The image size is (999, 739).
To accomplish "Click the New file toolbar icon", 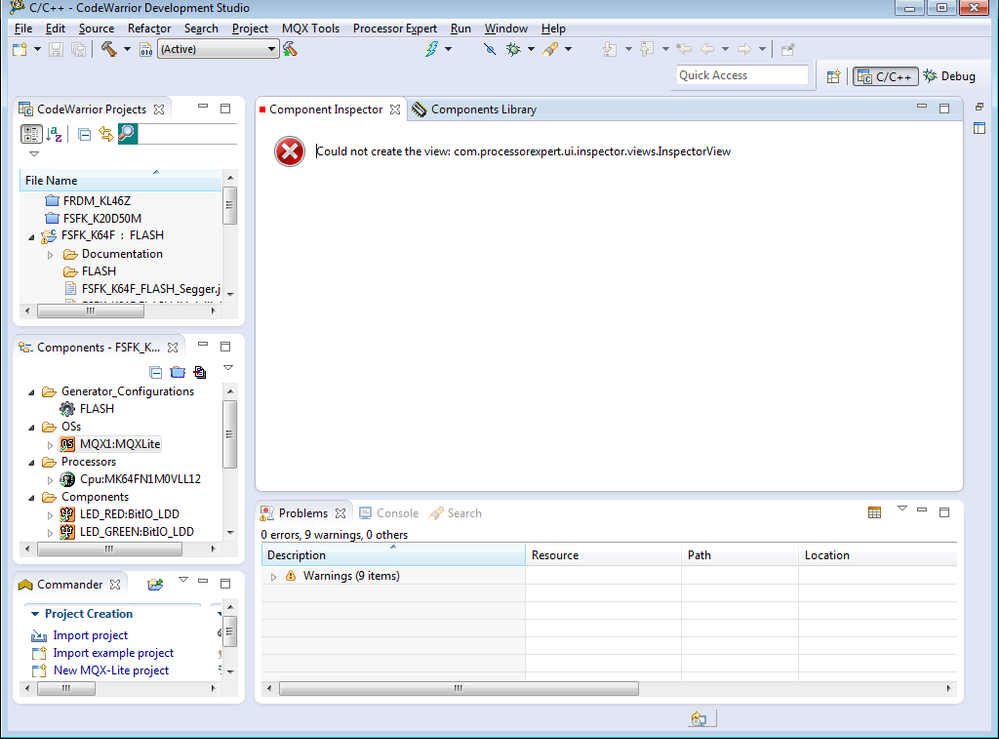I will pos(20,49).
